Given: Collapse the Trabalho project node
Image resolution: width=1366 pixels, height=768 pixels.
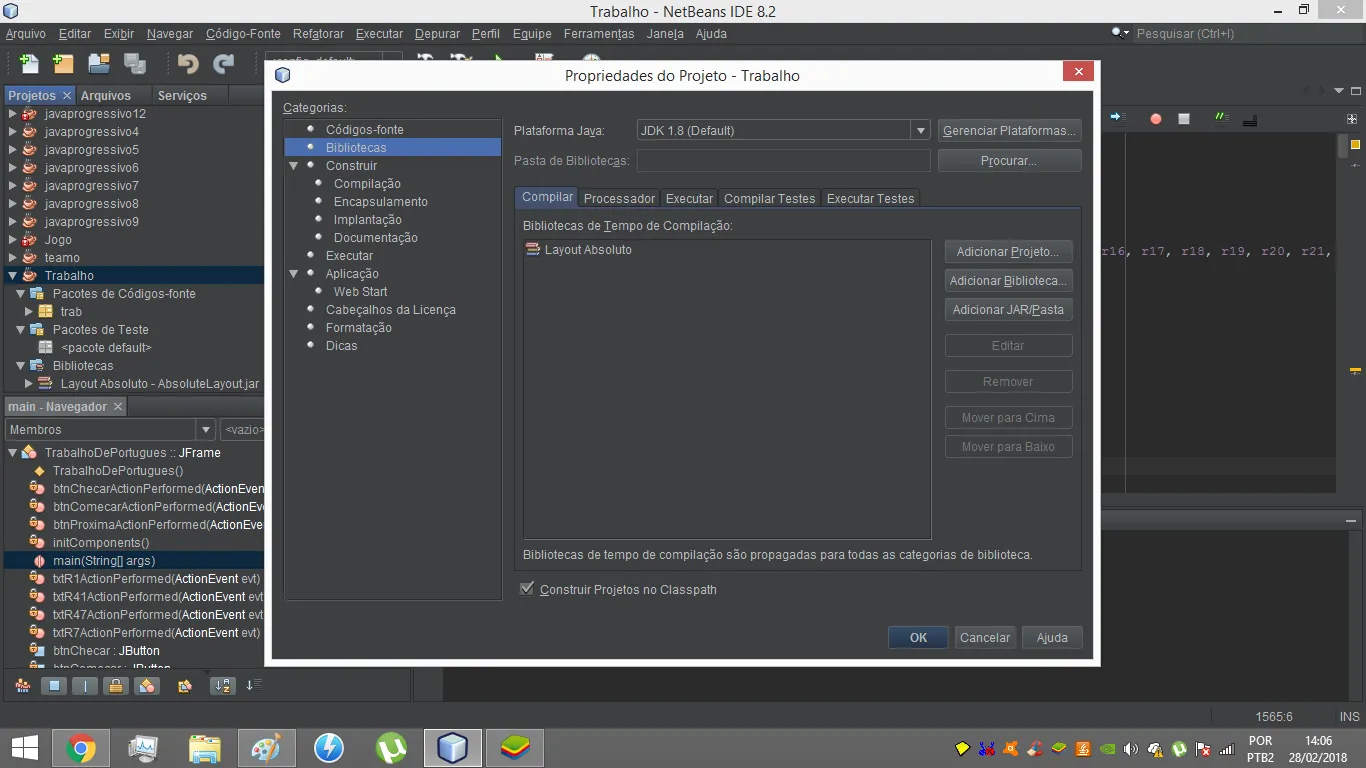Looking at the screenshot, I should [x=12, y=275].
